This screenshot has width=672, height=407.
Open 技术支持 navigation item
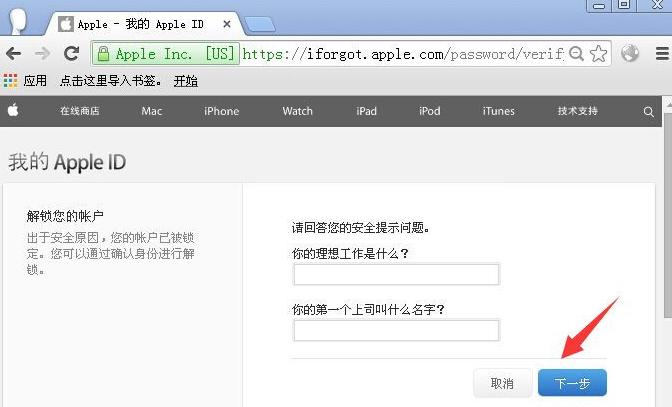(x=577, y=111)
